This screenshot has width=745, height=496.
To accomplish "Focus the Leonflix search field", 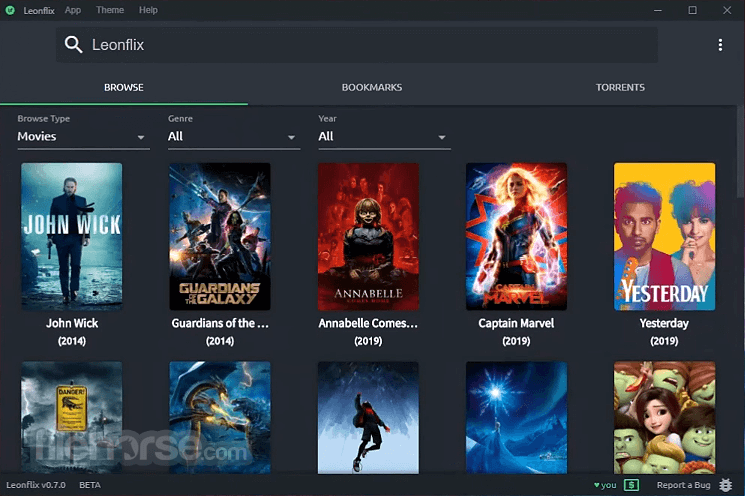I will pos(357,45).
